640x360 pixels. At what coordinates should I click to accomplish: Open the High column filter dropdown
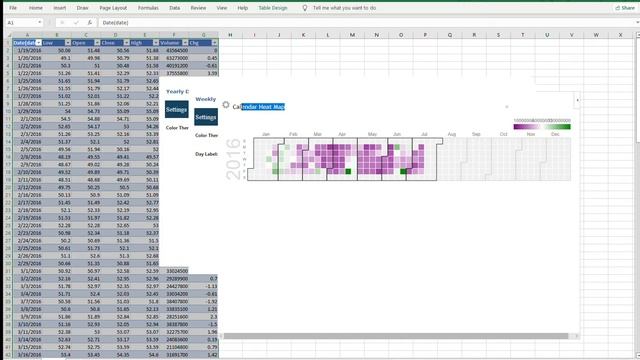156,43
